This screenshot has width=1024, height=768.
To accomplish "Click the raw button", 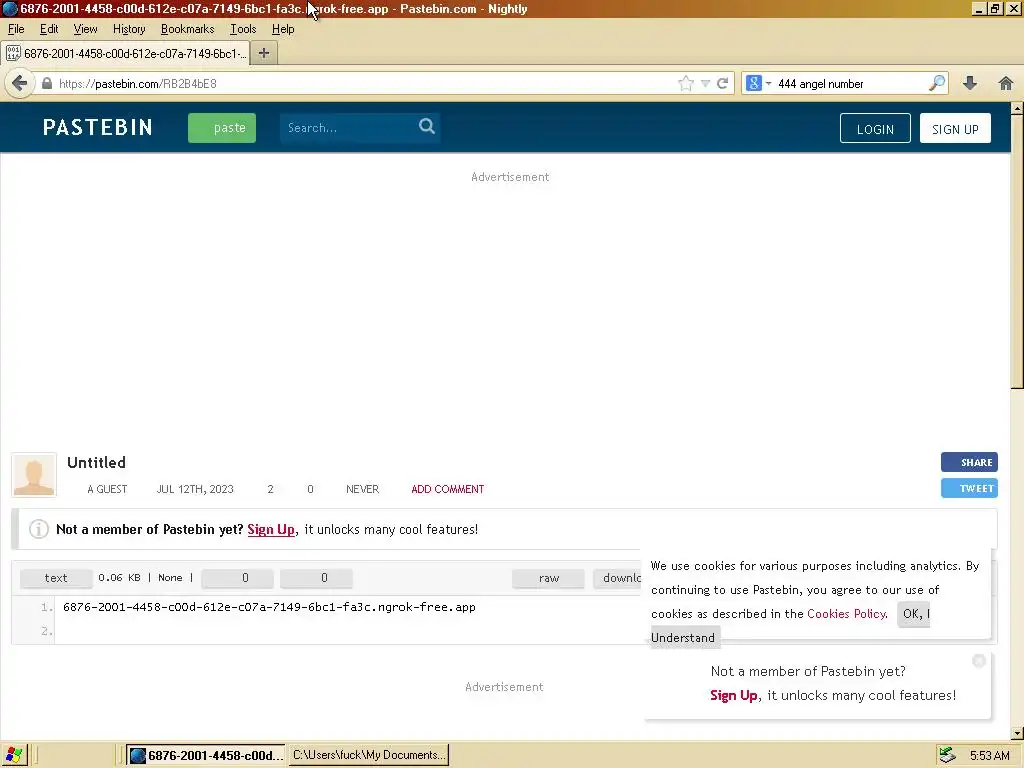I will click(549, 578).
